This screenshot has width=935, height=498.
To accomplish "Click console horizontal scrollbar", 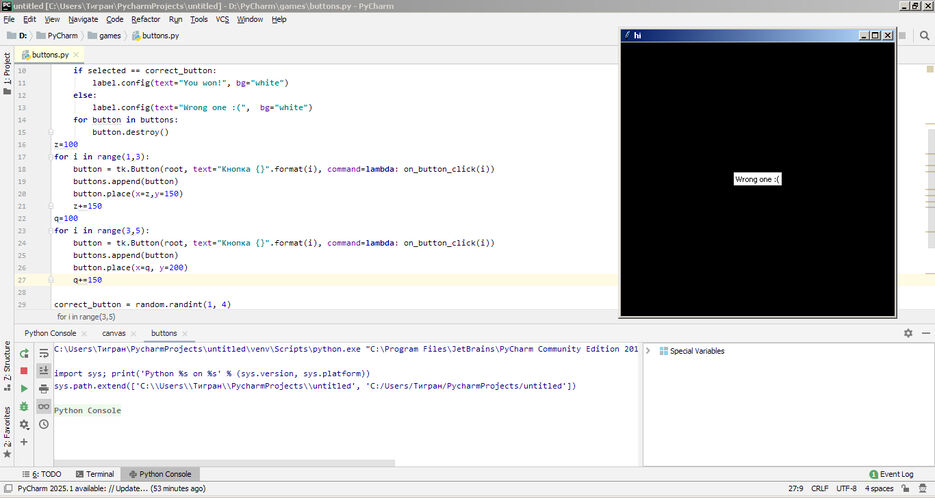I will pyautogui.click(x=224, y=463).
